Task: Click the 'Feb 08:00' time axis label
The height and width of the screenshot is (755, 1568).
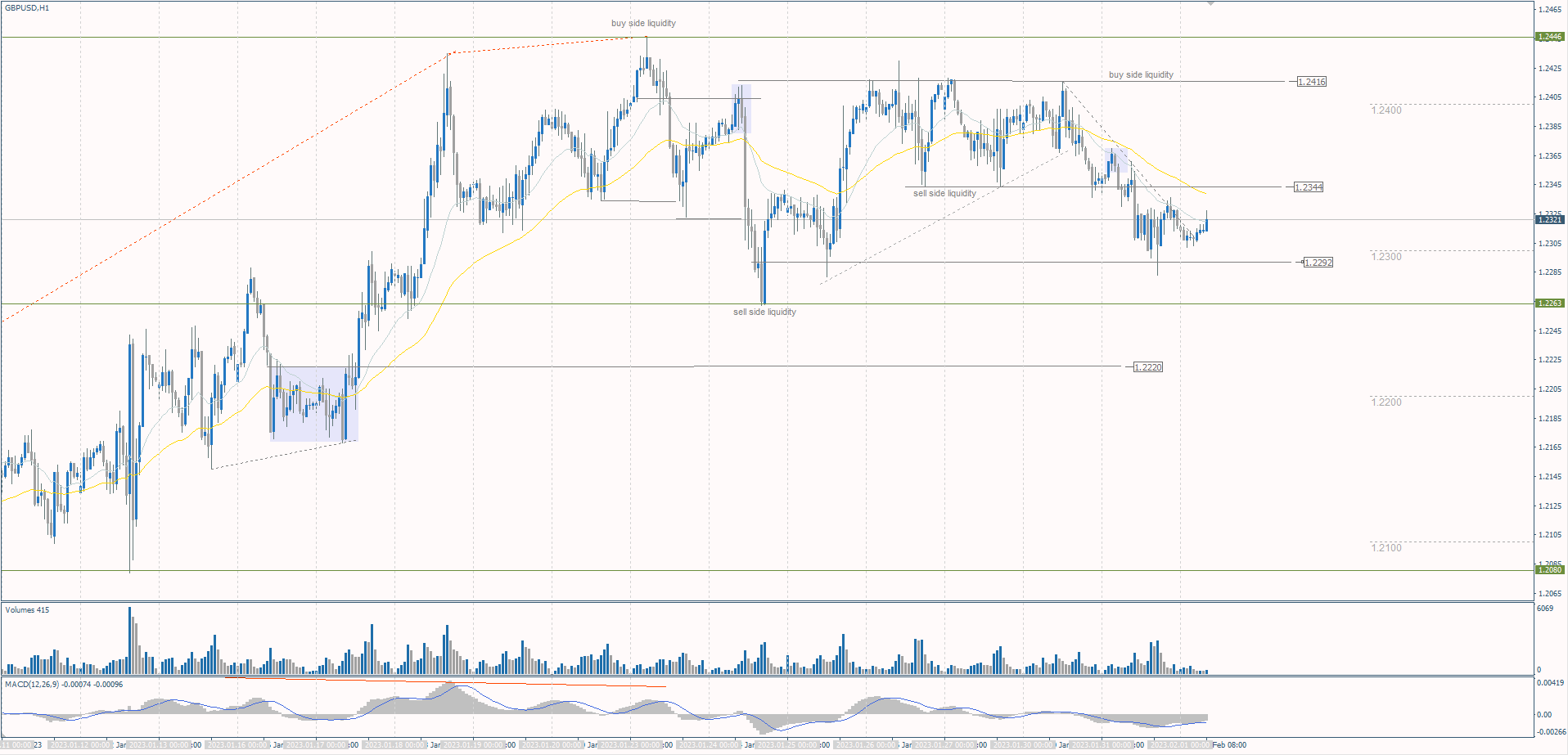Action: (1229, 745)
